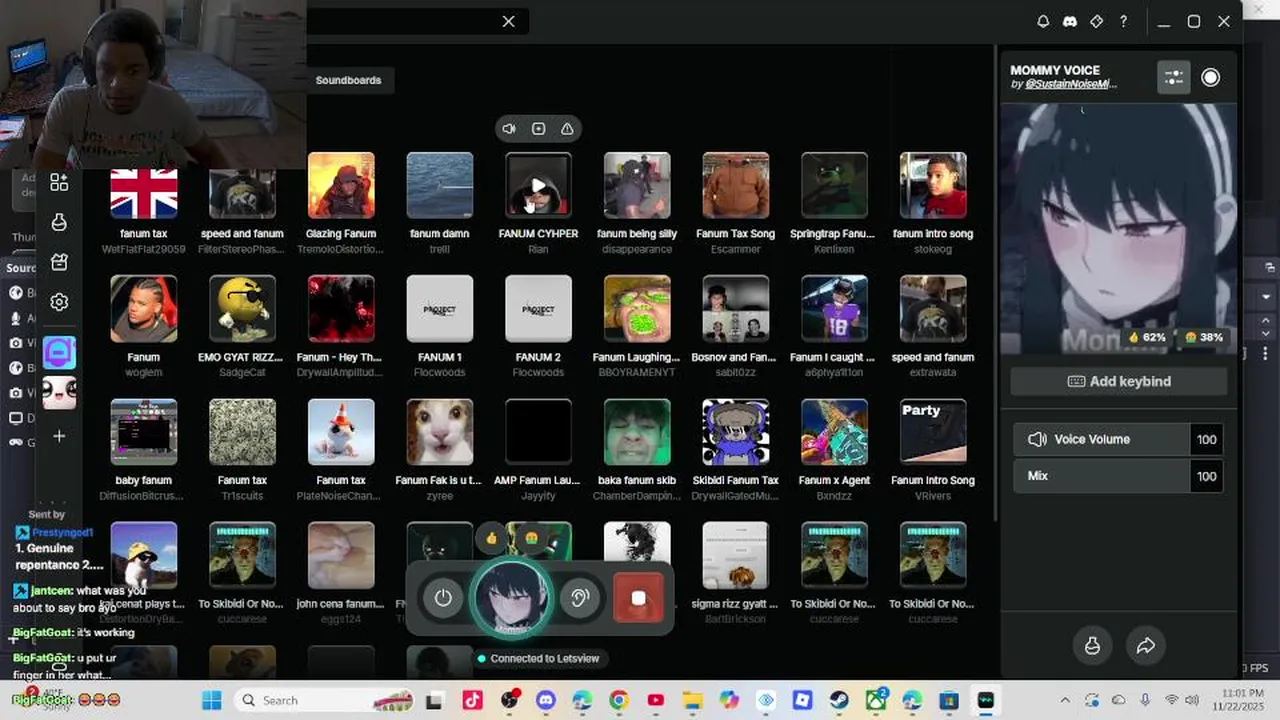Clear the search bar with X
The height and width of the screenshot is (720, 1280).
tap(508, 21)
